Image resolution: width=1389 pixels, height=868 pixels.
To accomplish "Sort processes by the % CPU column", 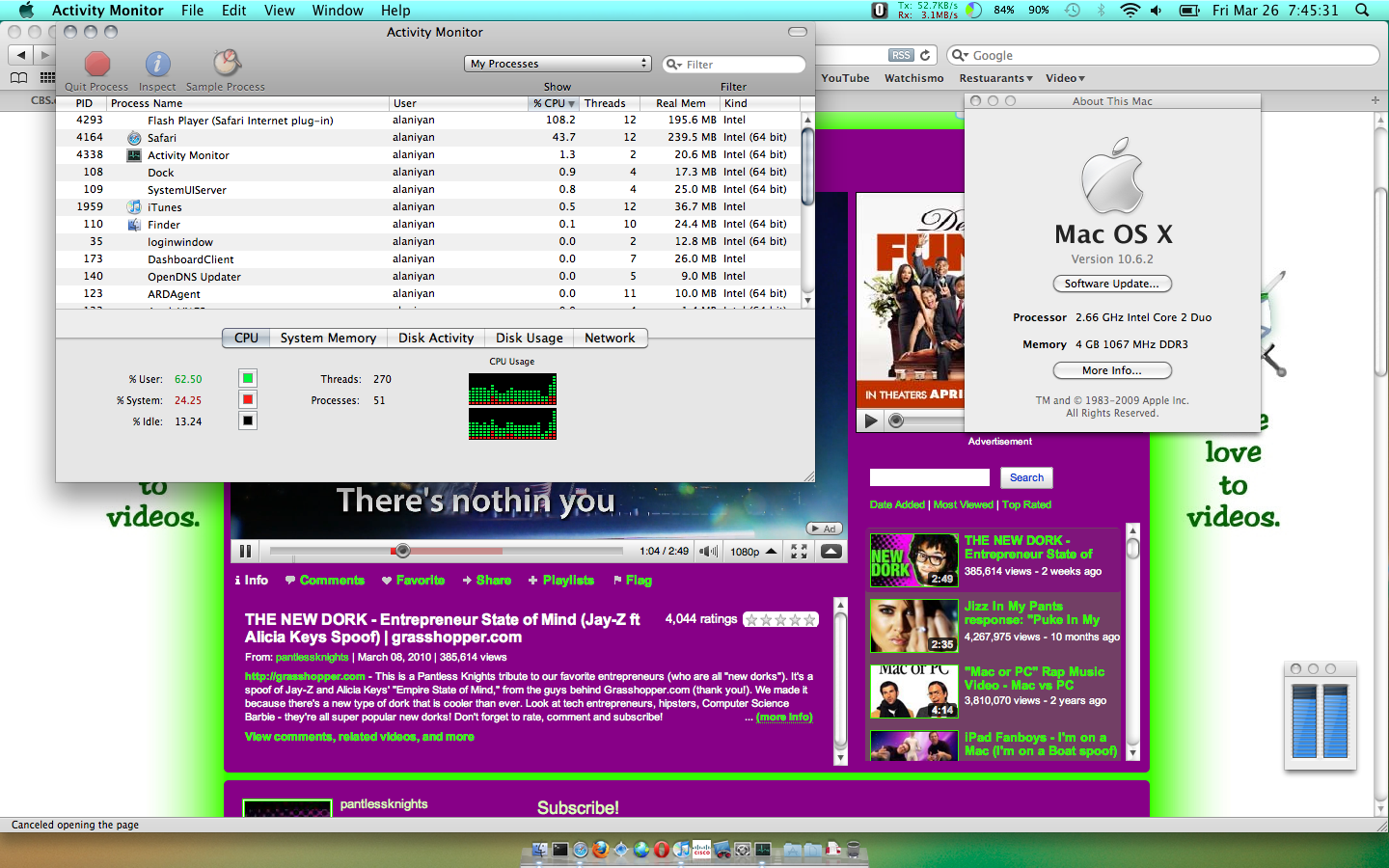I will coord(554,103).
